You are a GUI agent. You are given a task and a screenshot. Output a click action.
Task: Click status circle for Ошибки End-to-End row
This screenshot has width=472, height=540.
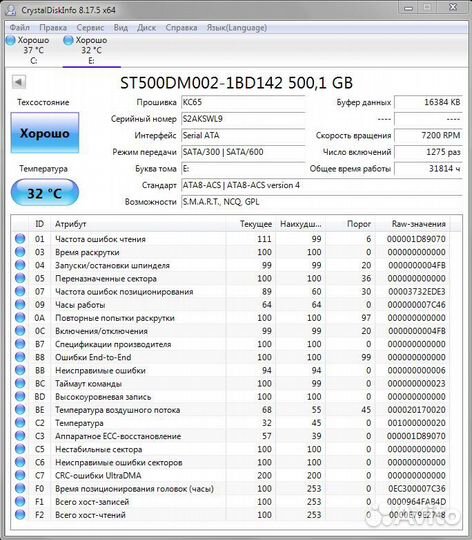(x=20, y=357)
